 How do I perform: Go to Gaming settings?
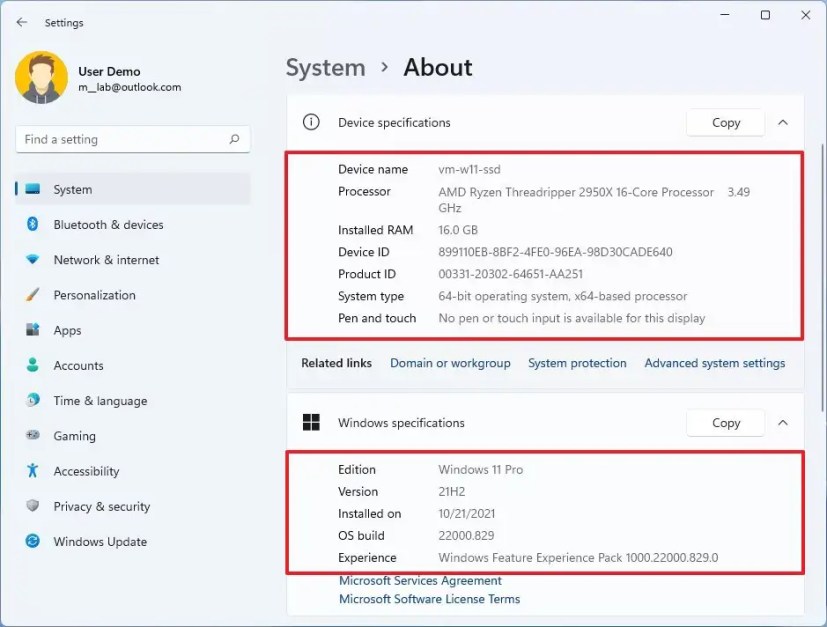pos(133,436)
